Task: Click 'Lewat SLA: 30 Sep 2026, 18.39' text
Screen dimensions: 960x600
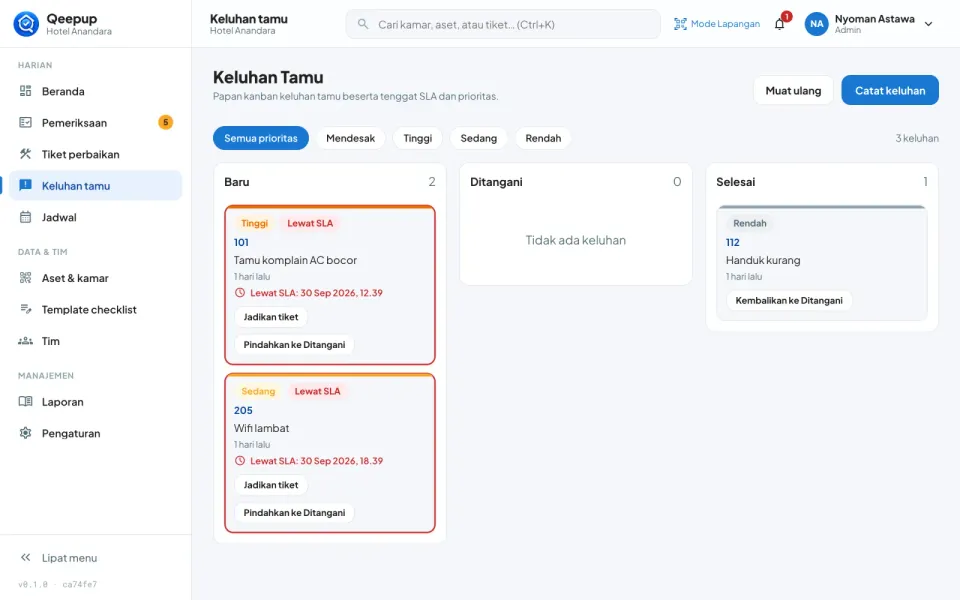Action: 317,460
